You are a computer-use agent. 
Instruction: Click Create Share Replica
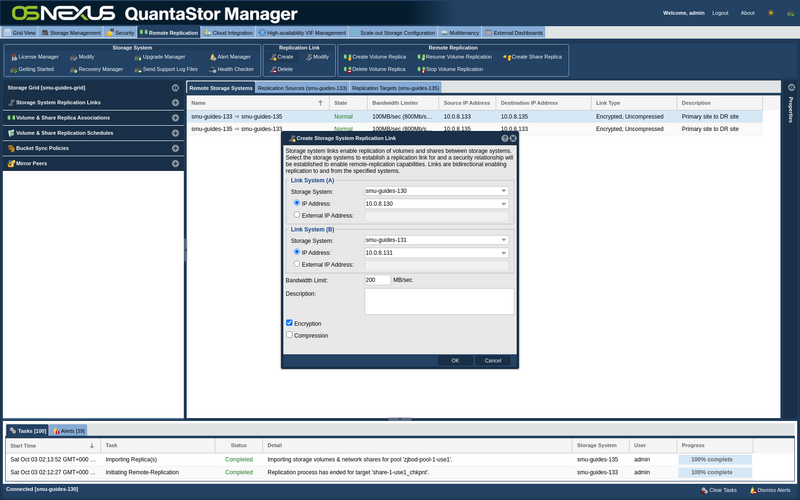coord(533,57)
